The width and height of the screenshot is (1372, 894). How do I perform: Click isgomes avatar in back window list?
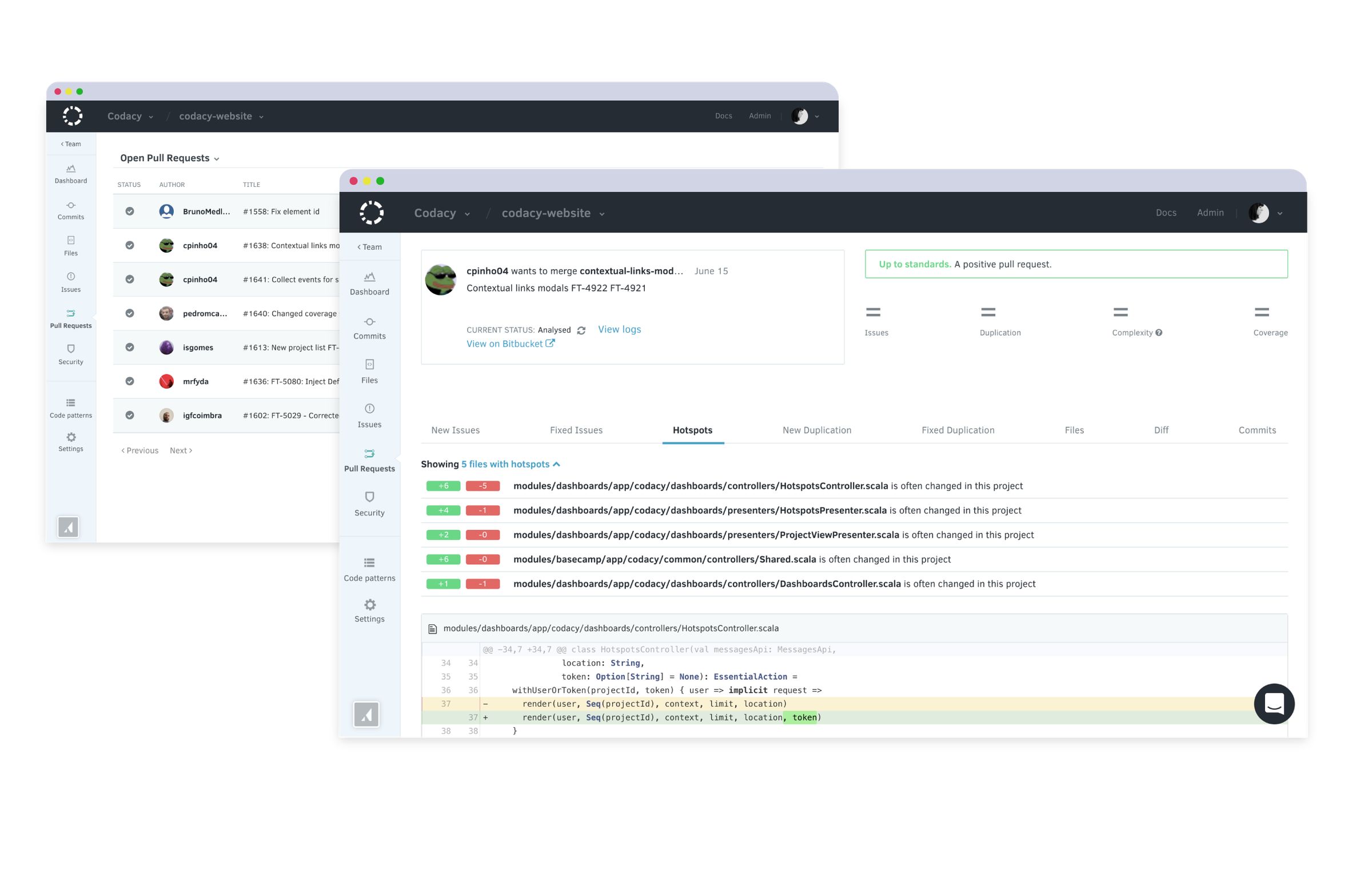click(x=166, y=347)
